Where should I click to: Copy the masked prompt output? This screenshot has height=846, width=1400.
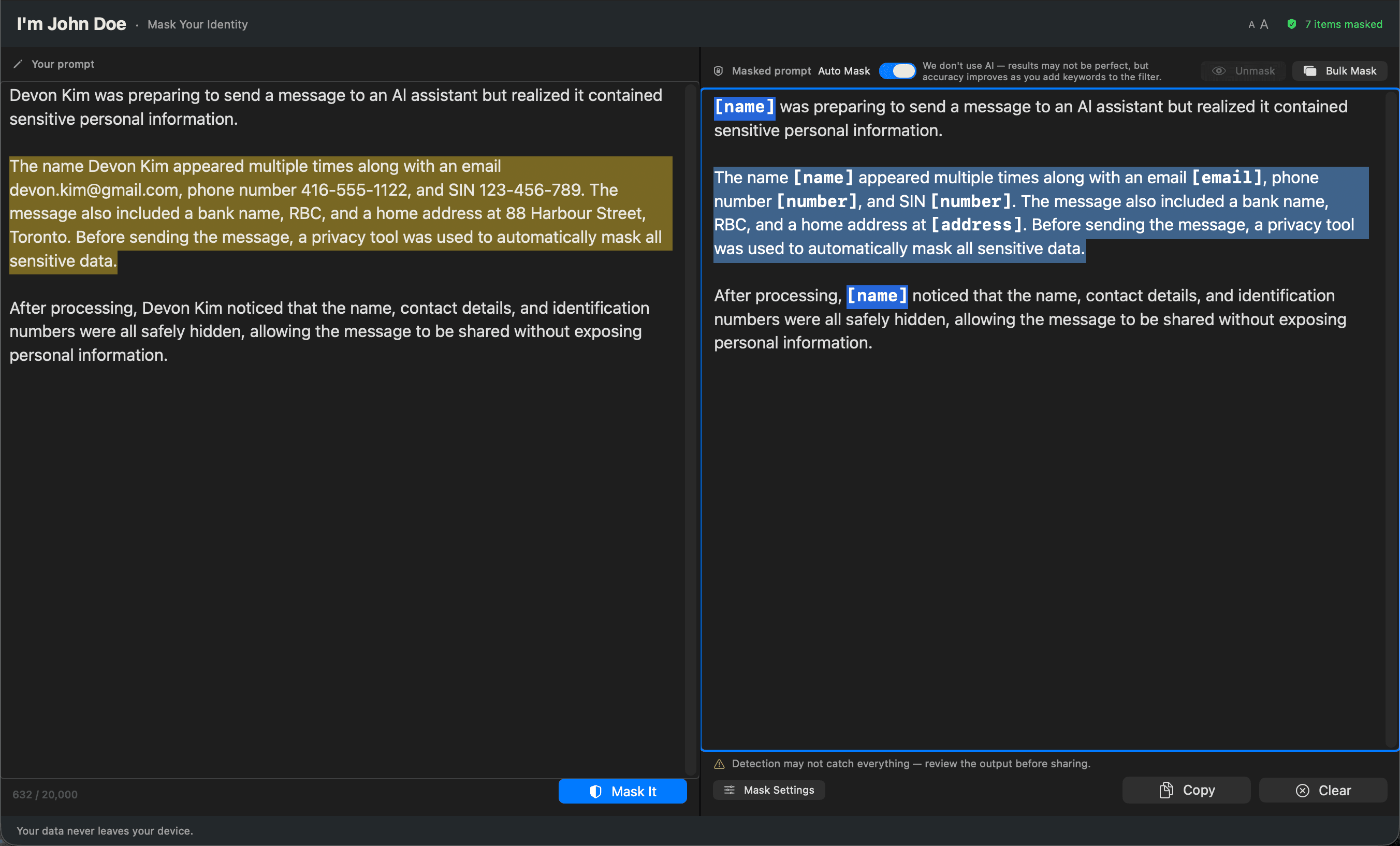coord(1186,790)
